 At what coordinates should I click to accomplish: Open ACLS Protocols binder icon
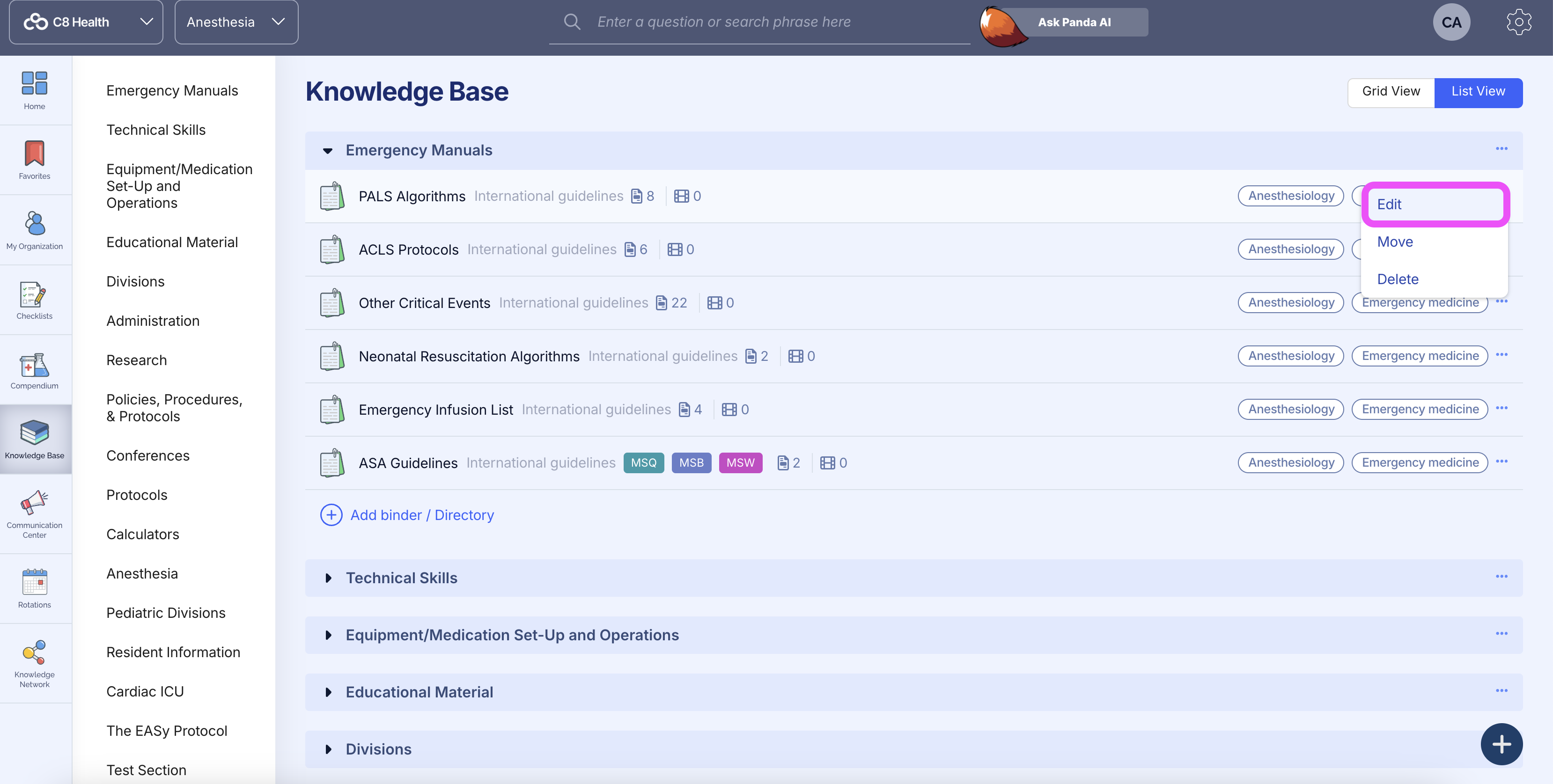click(x=331, y=249)
